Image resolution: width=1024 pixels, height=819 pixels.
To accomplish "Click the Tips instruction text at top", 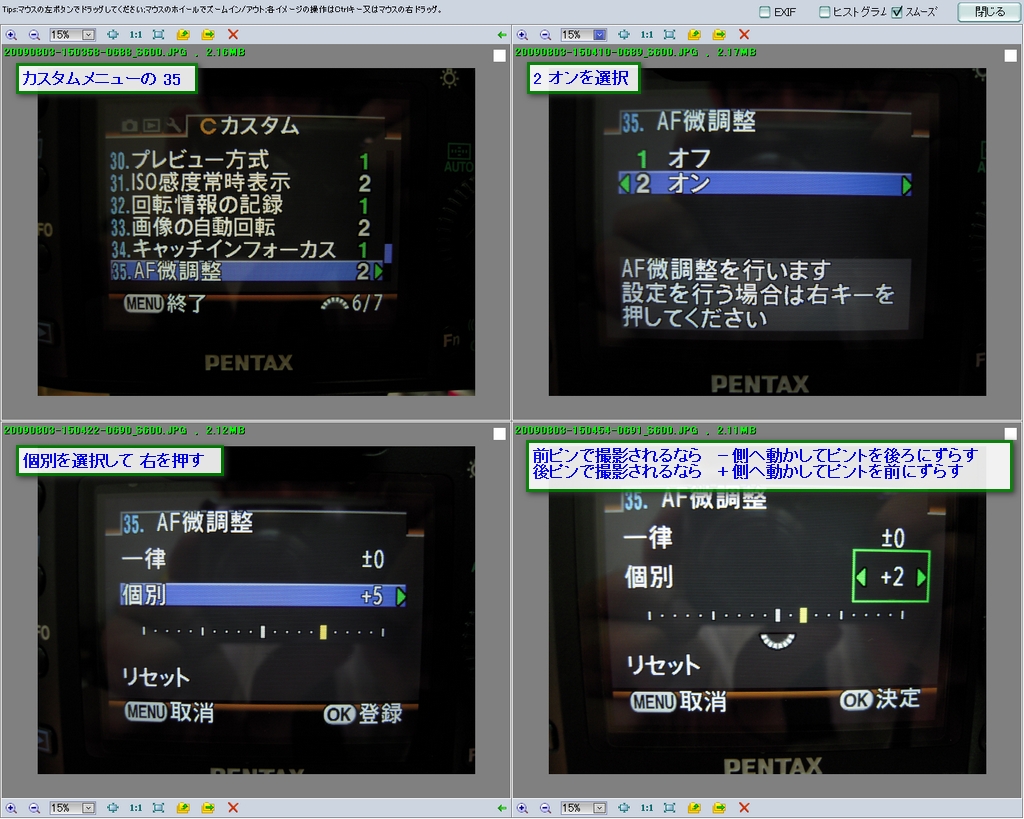I will [222, 10].
